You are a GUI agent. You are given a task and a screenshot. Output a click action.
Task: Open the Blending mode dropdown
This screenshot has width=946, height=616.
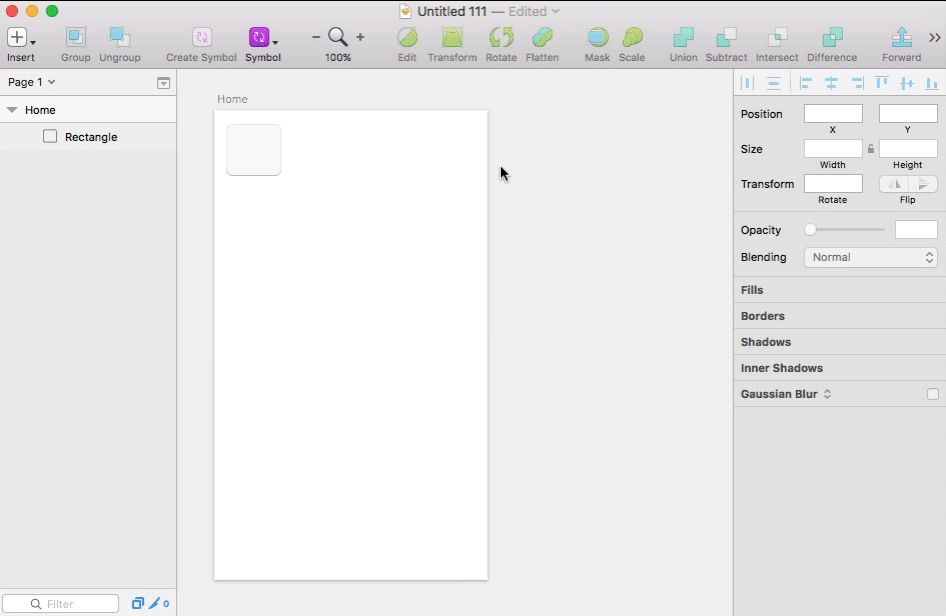click(x=870, y=257)
